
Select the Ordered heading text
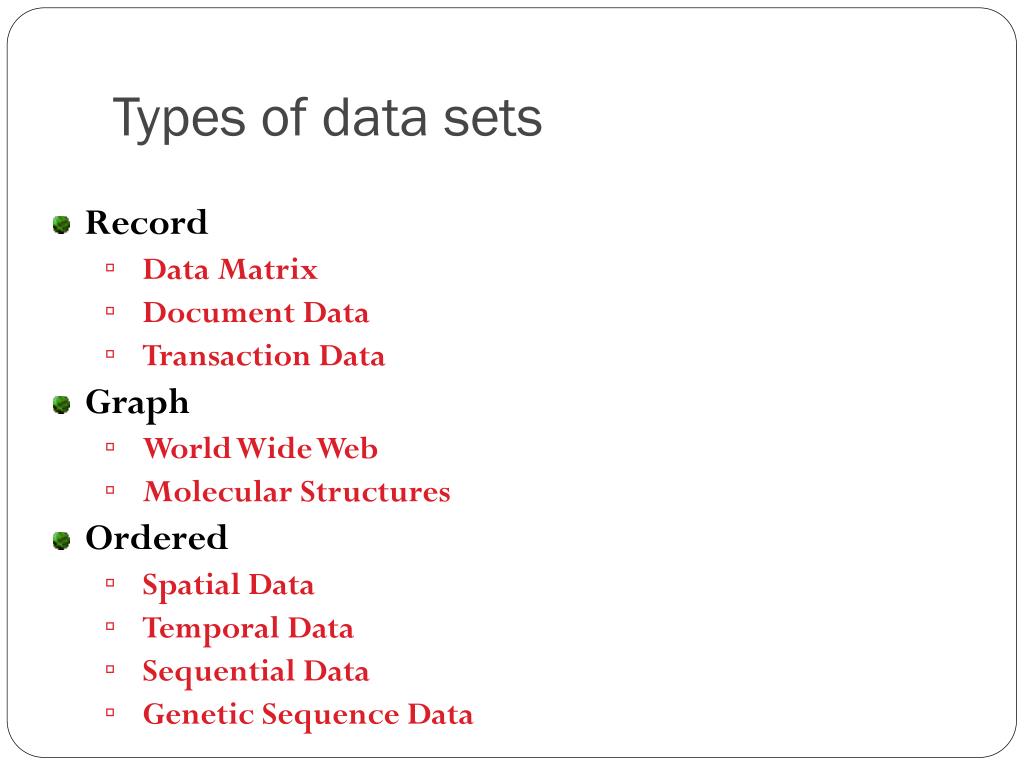[x=157, y=538]
